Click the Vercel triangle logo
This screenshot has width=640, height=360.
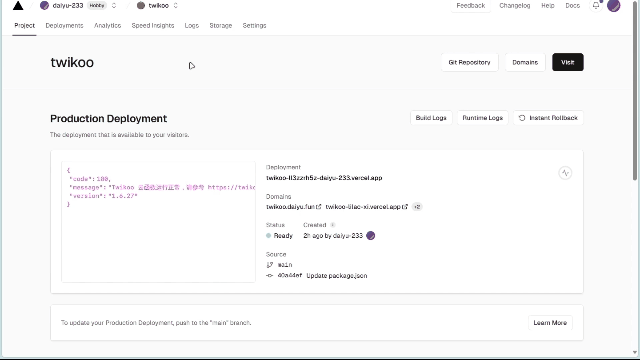click(x=18, y=5)
